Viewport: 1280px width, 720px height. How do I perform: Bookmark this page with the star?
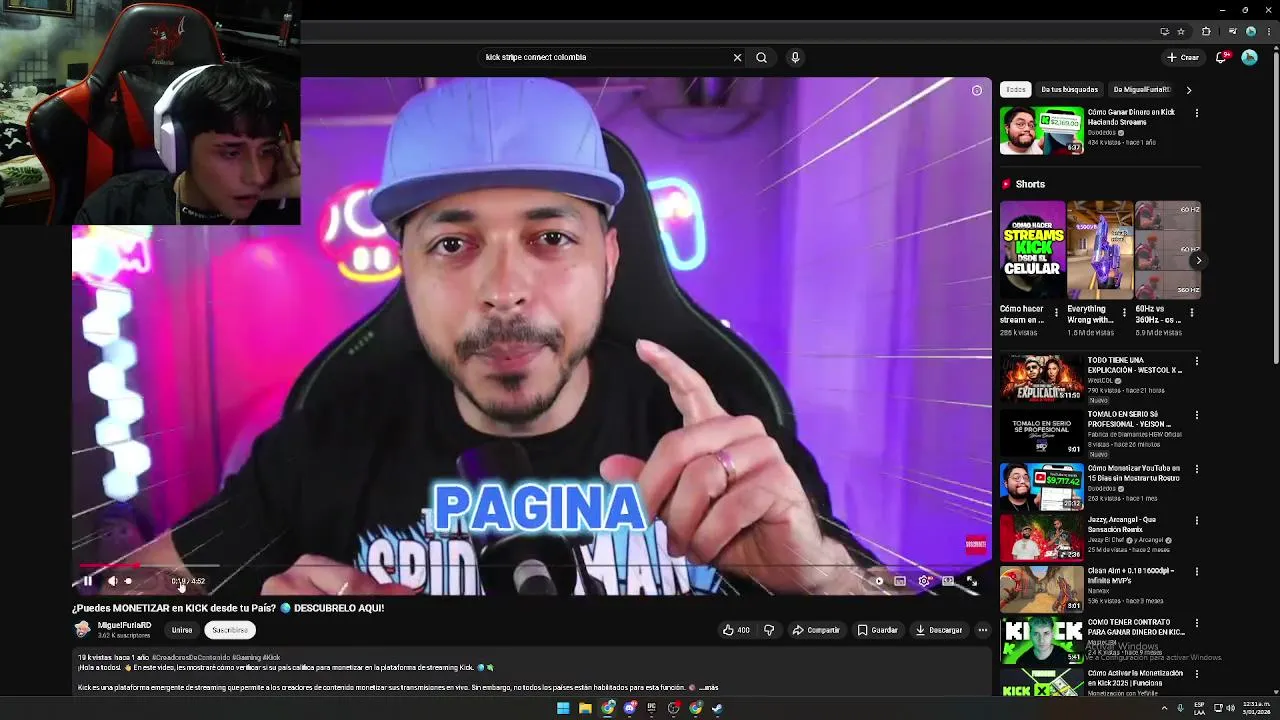1181,31
